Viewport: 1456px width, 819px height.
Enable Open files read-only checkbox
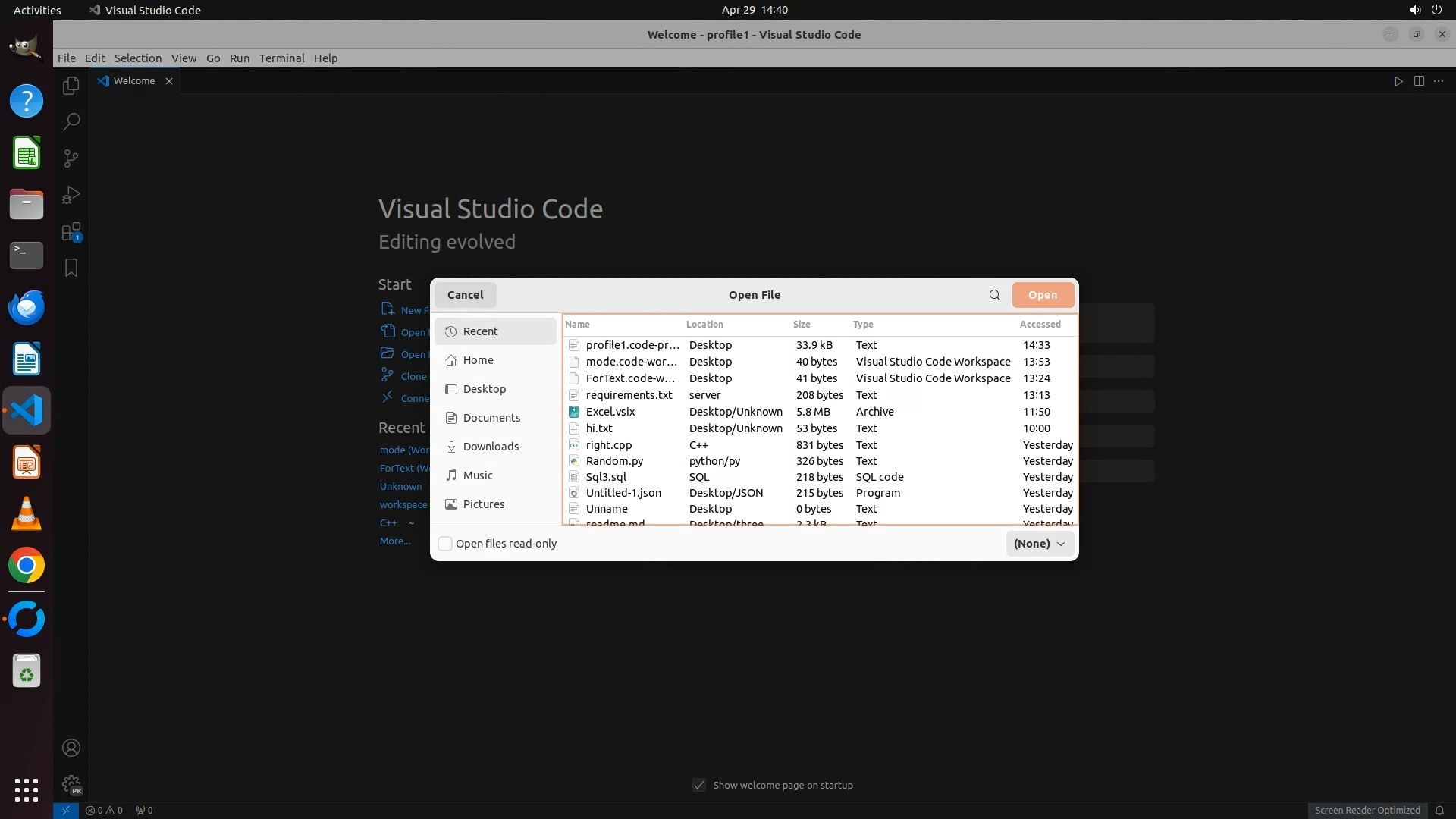tap(446, 544)
